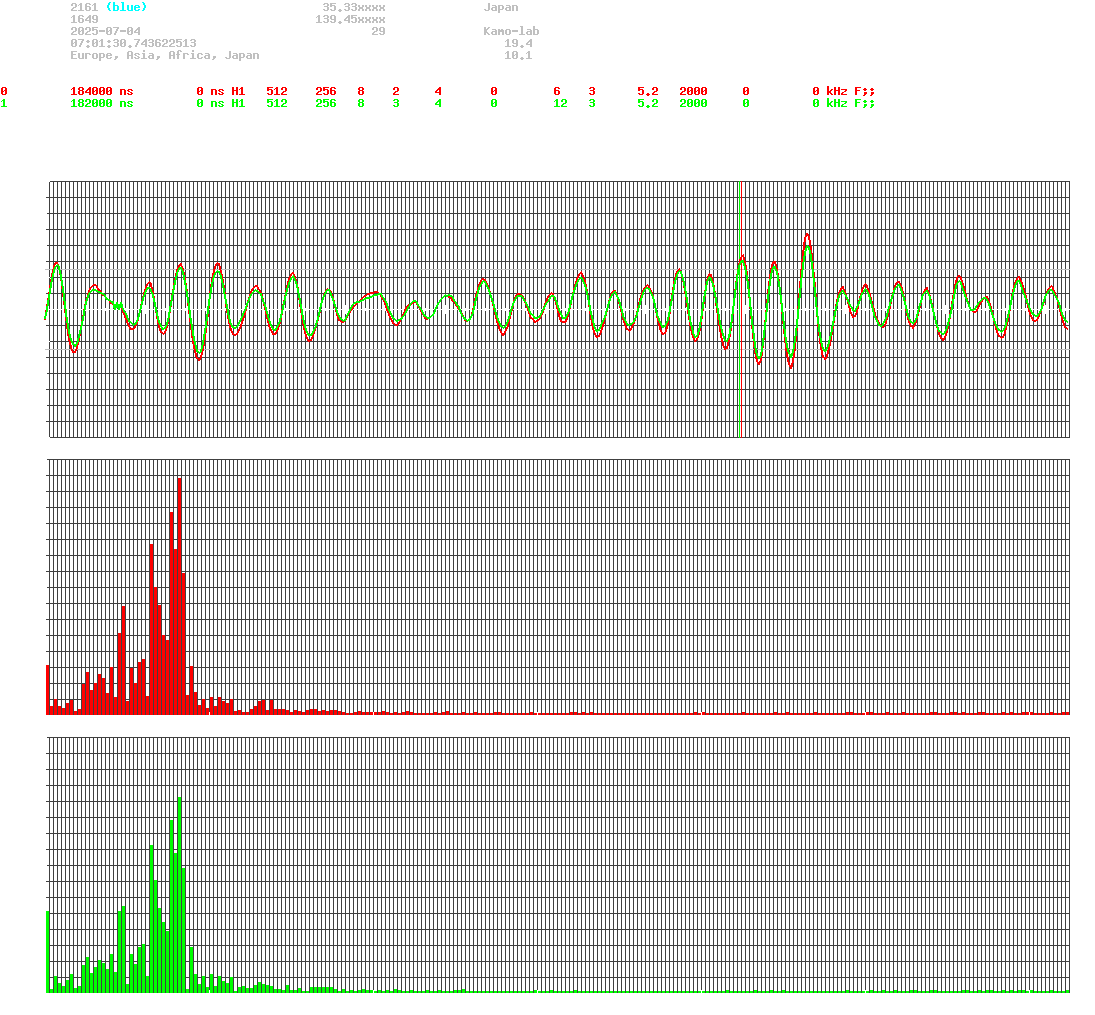Select the red "2000" value
Viewport: 1095px width, 1015px height.
click(x=693, y=92)
